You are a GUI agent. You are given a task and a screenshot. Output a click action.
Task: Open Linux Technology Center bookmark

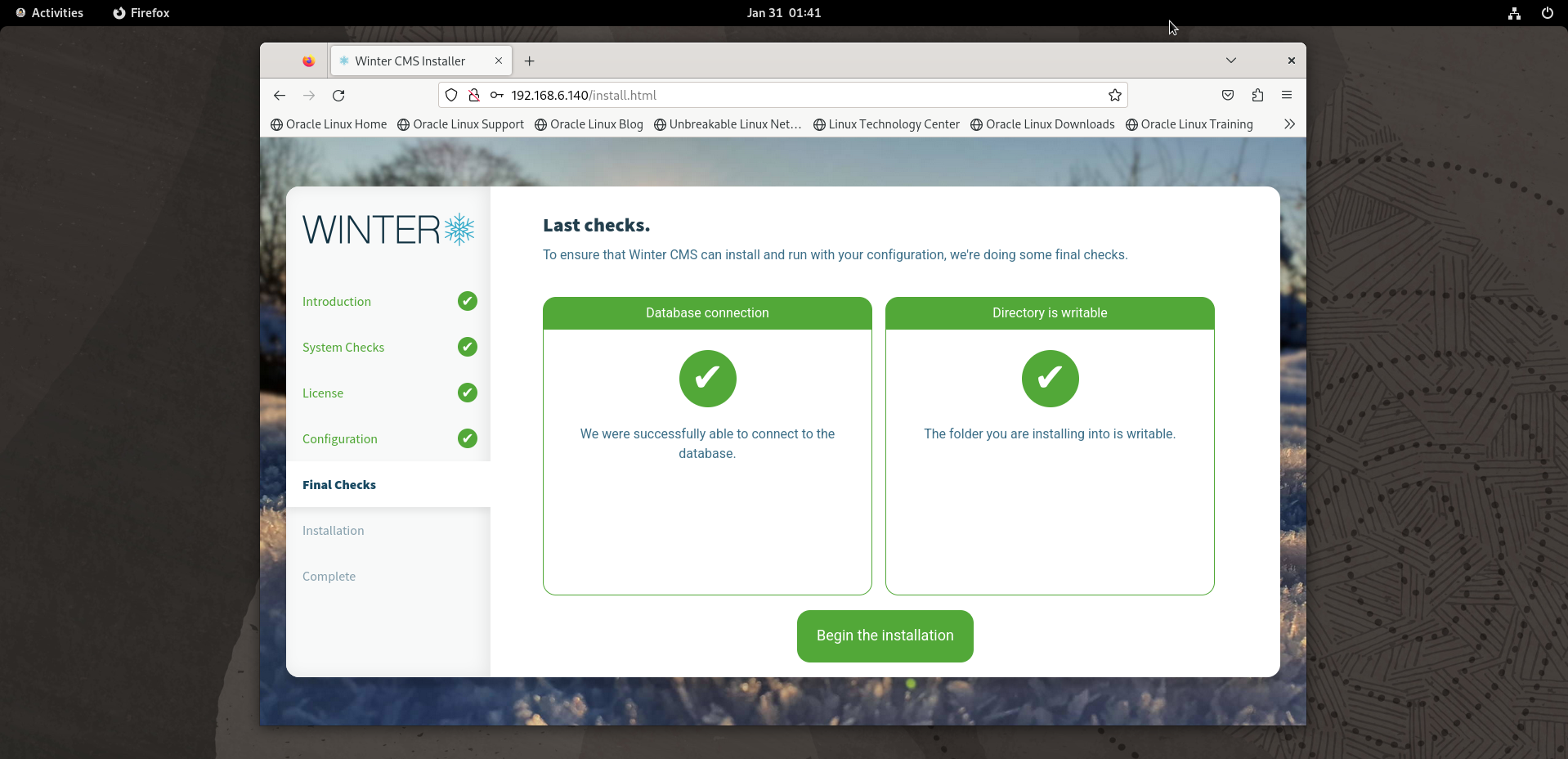[887, 124]
